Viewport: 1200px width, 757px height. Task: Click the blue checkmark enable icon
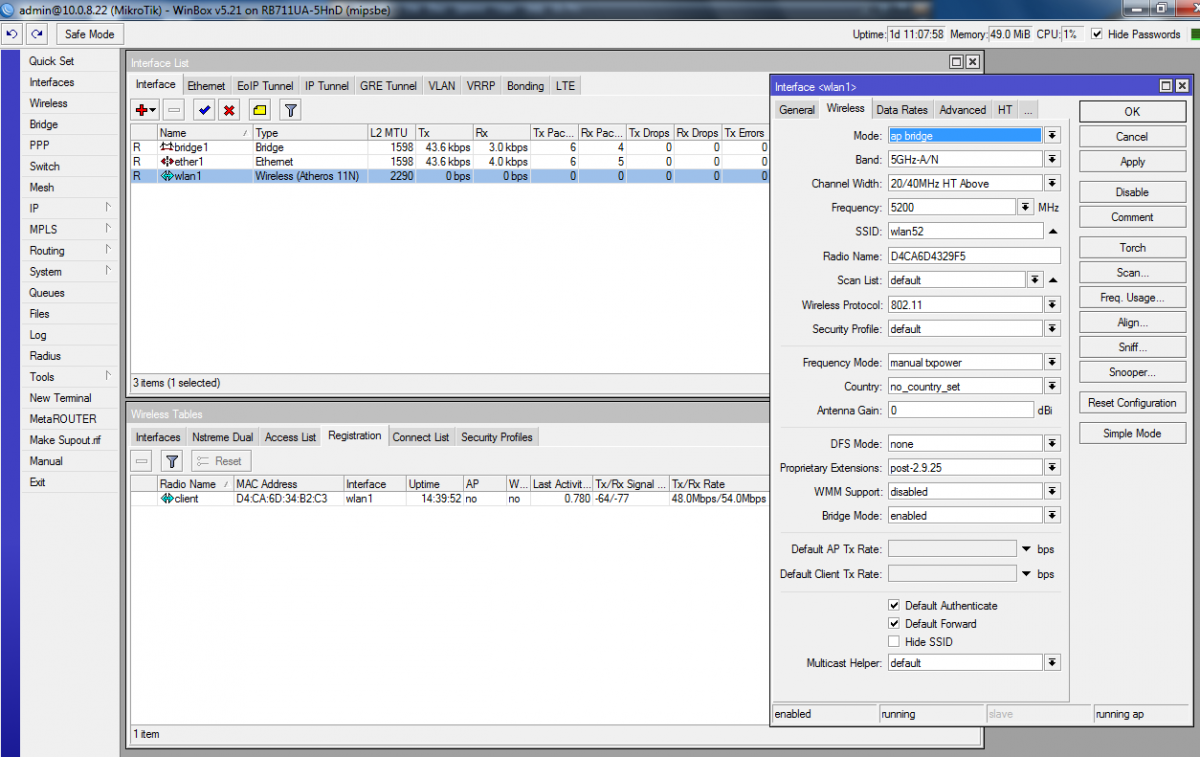pyautogui.click(x=204, y=110)
